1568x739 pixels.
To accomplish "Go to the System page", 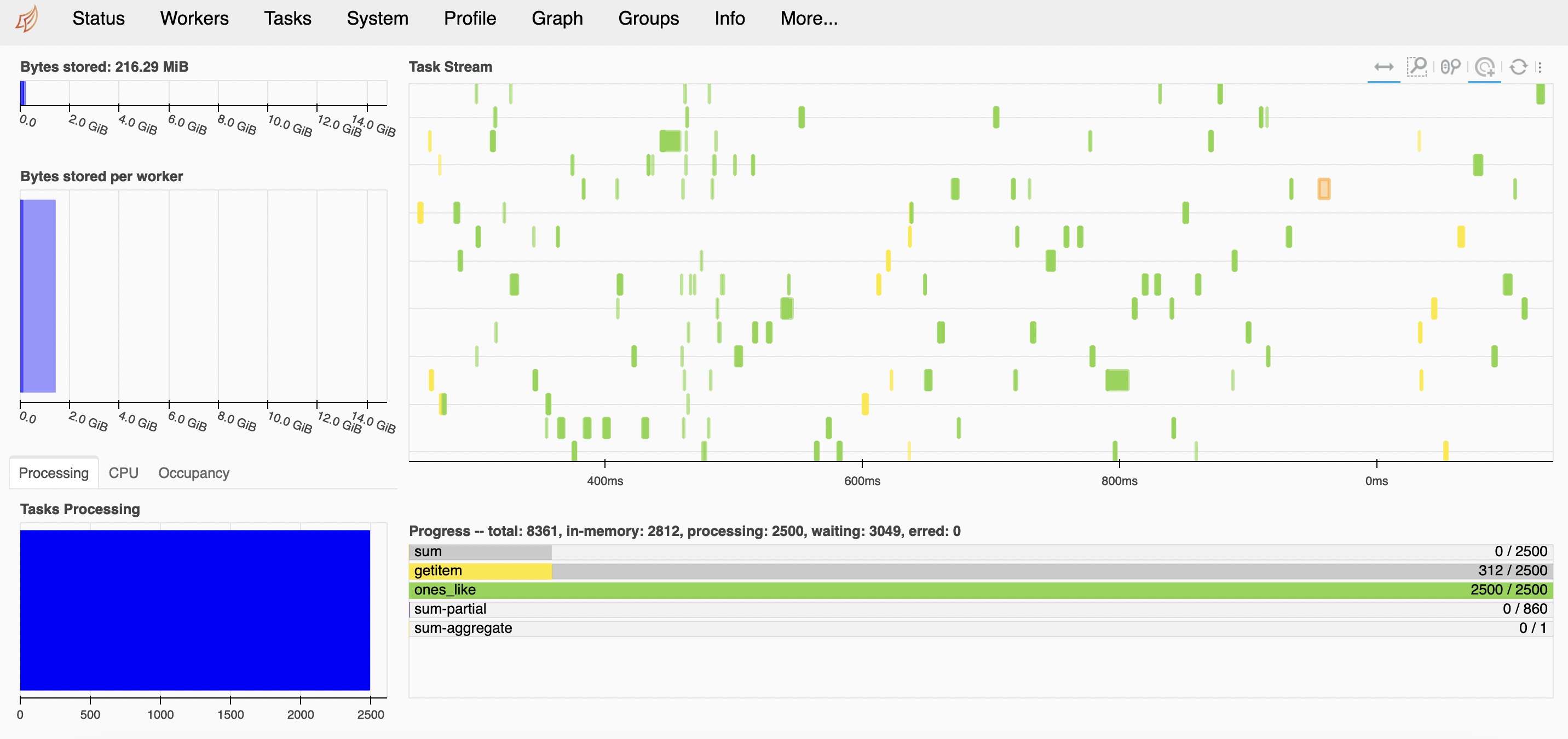I will tap(377, 18).
